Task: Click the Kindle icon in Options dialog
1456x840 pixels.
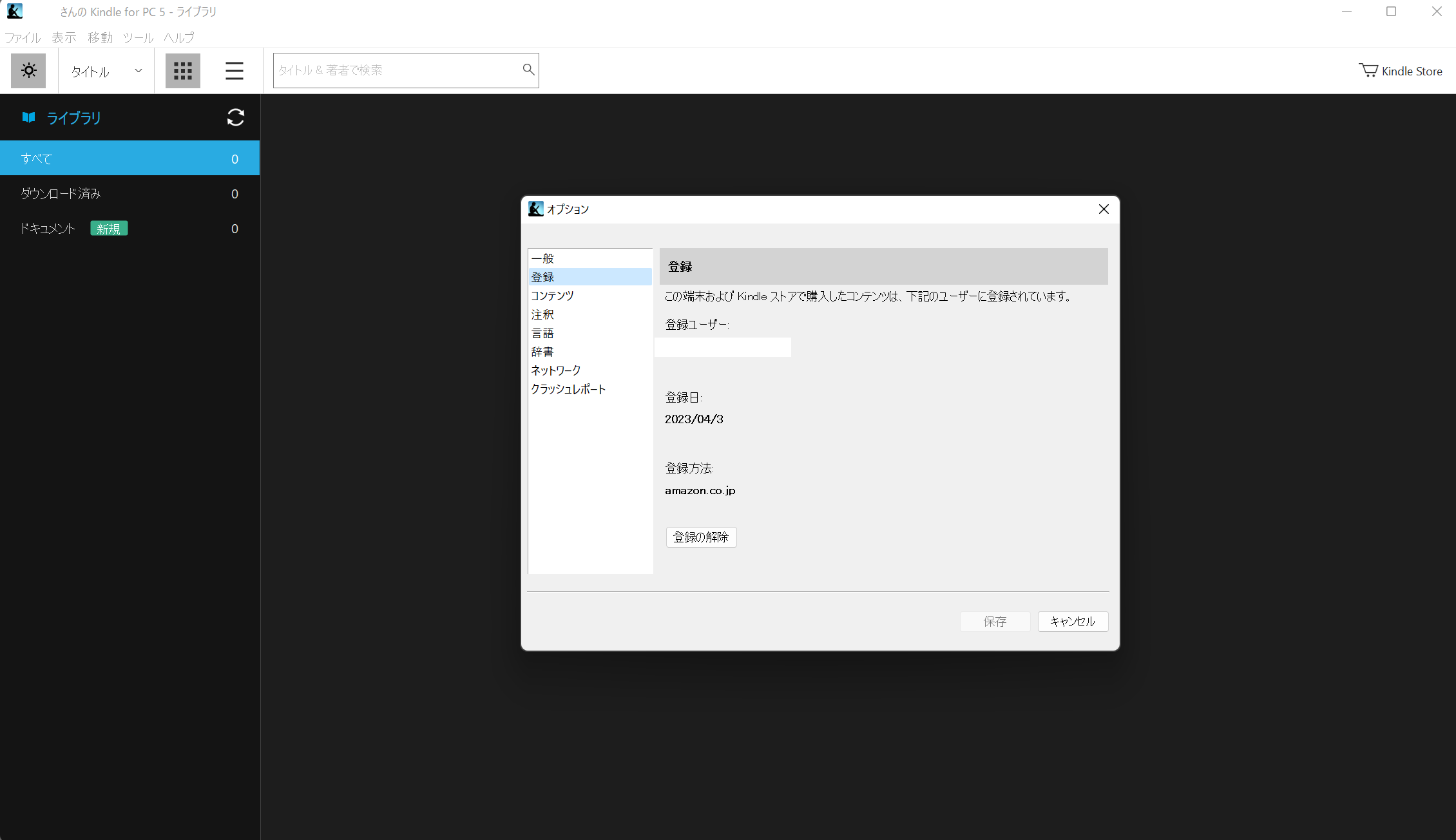Action: tap(536, 209)
